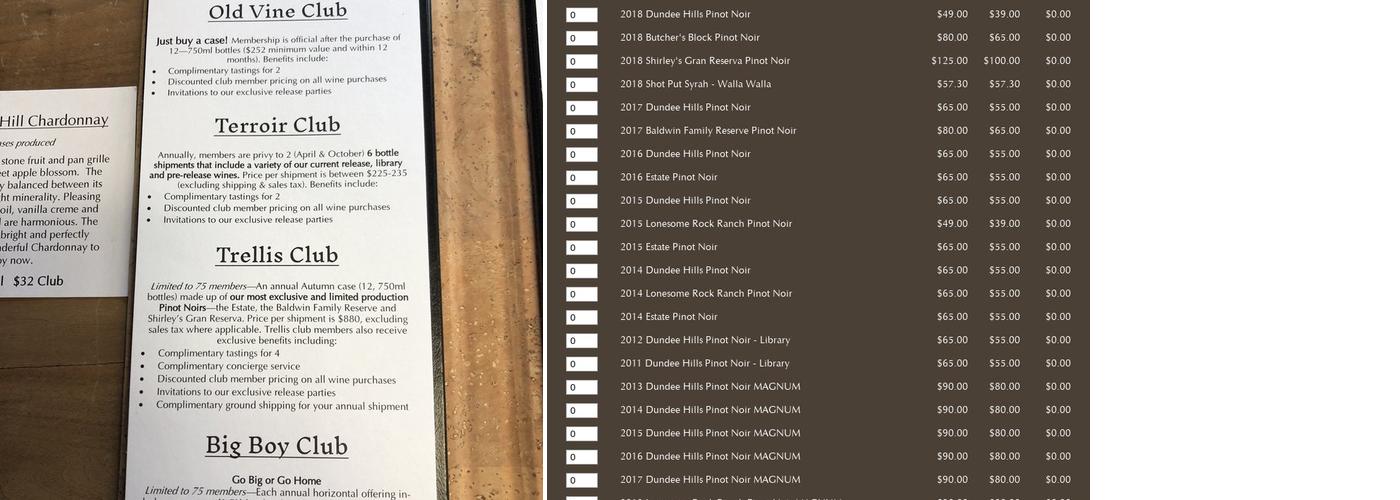Select quantity box for 2017 Baldwin Family Reserve

coord(581,131)
